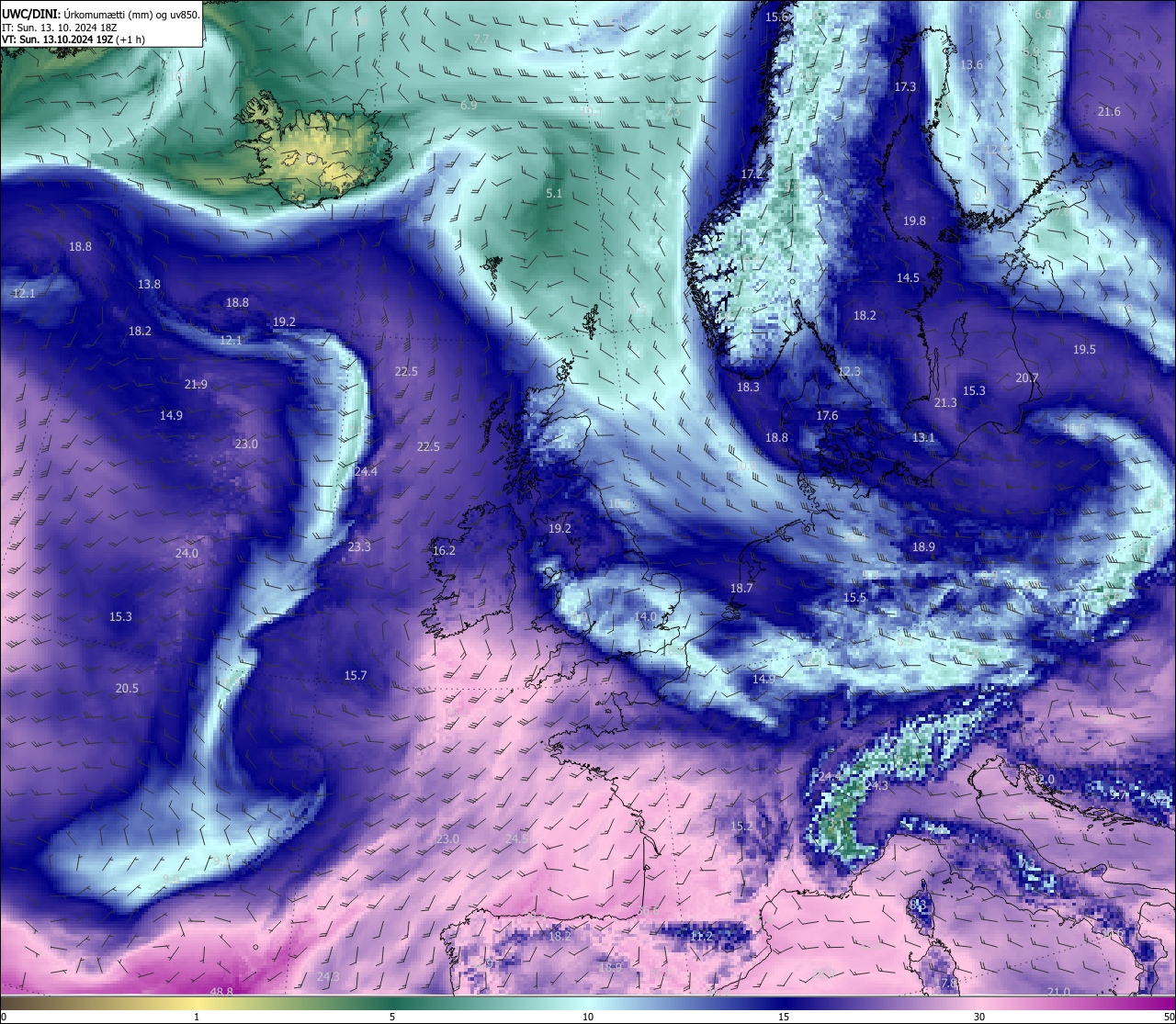Click the 'VT: Sun. 13.10.2024 19Z (+1 h)' line
This screenshot has height=1024, width=1176.
[x=73, y=39]
